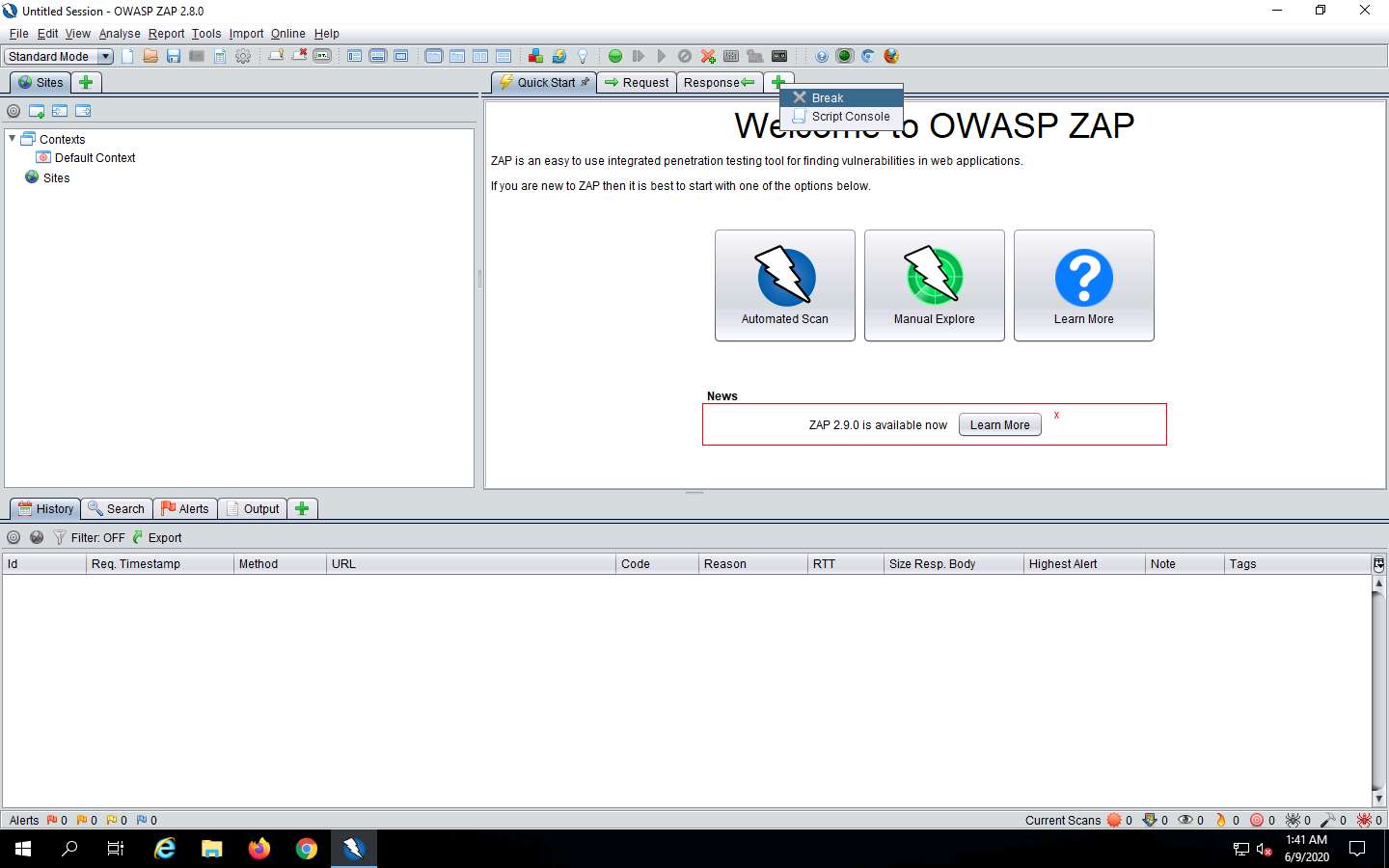The image size is (1389, 868).
Task: Switch to the Alerts tab
Action: point(185,508)
